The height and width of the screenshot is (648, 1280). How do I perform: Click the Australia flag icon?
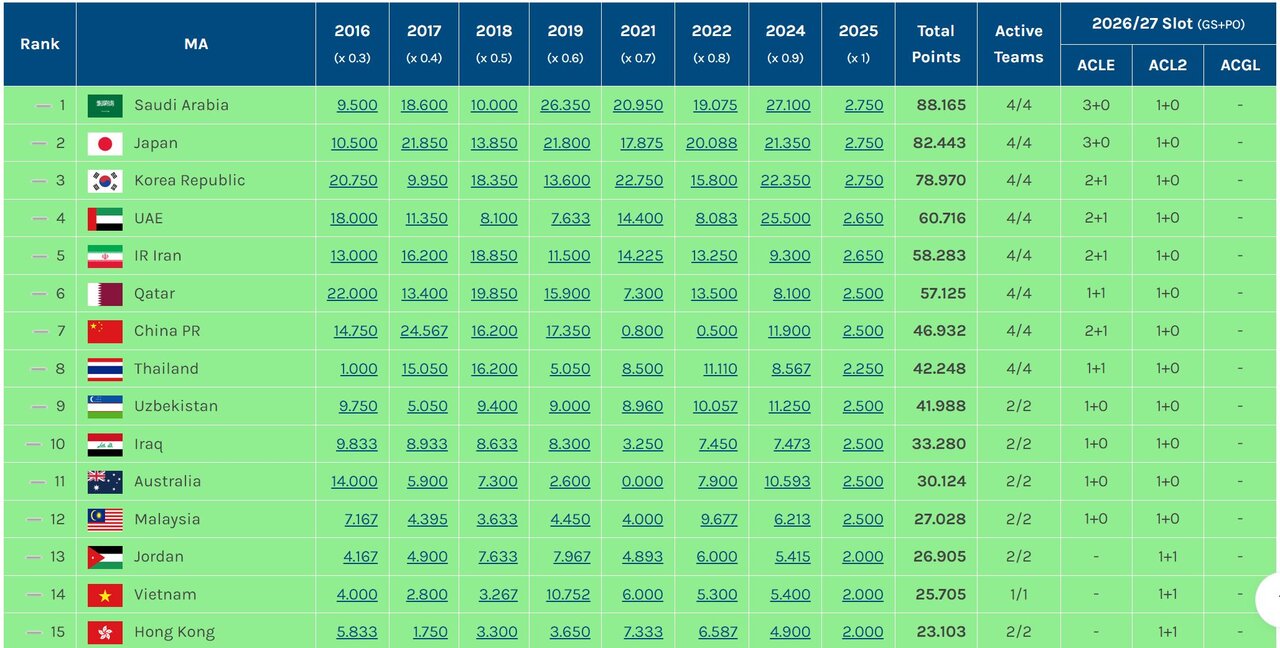click(x=105, y=482)
